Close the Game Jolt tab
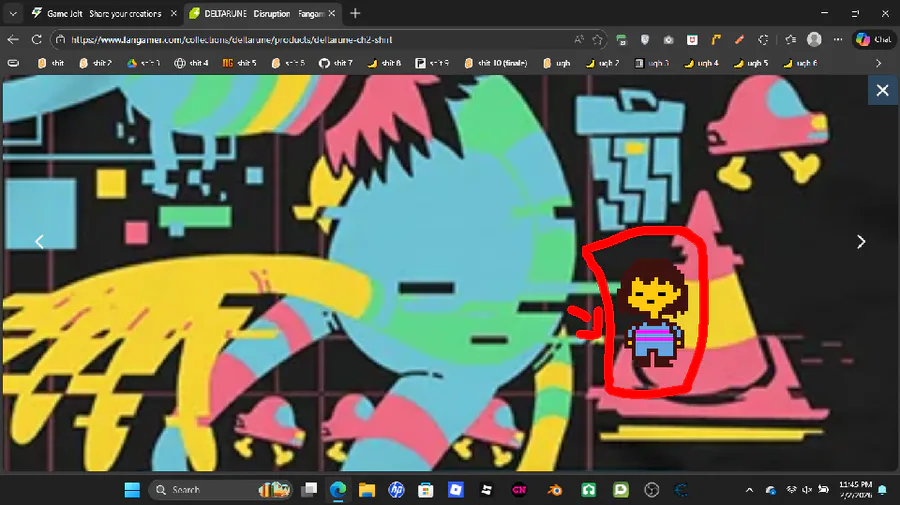This screenshot has width=900, height=505. point(173,13)
